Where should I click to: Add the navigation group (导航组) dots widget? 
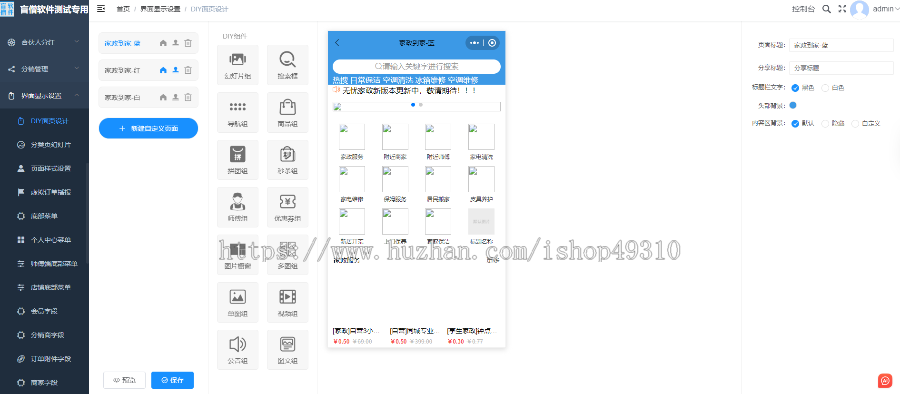[238, 112]
